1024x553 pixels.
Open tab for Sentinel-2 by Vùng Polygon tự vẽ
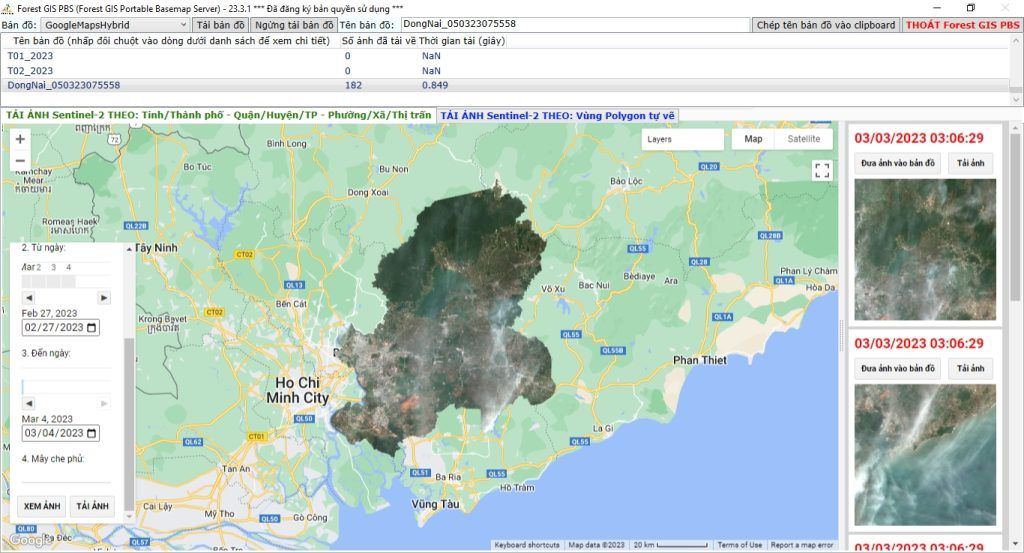(557, 115)
